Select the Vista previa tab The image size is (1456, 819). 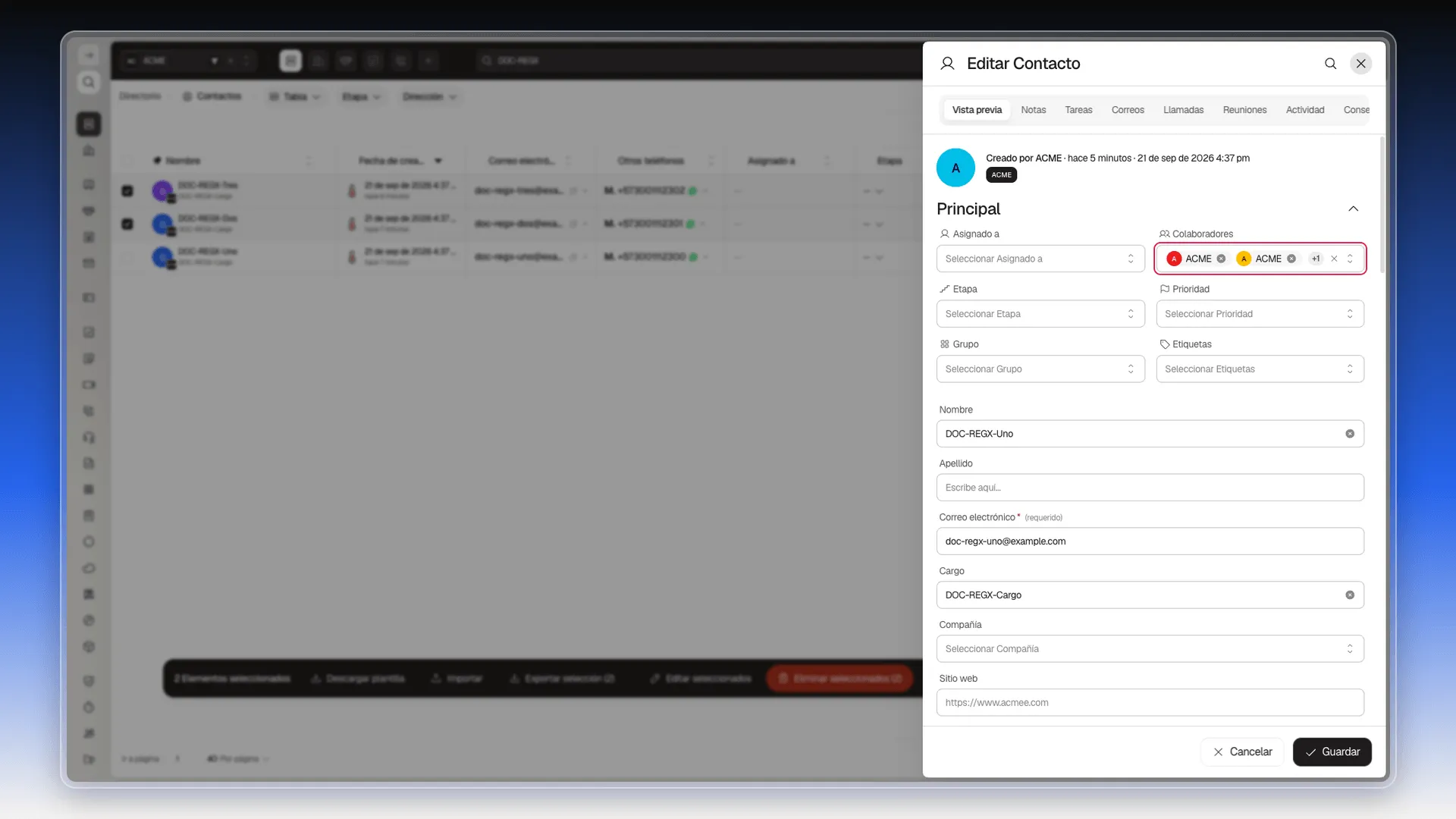(977, 110)
